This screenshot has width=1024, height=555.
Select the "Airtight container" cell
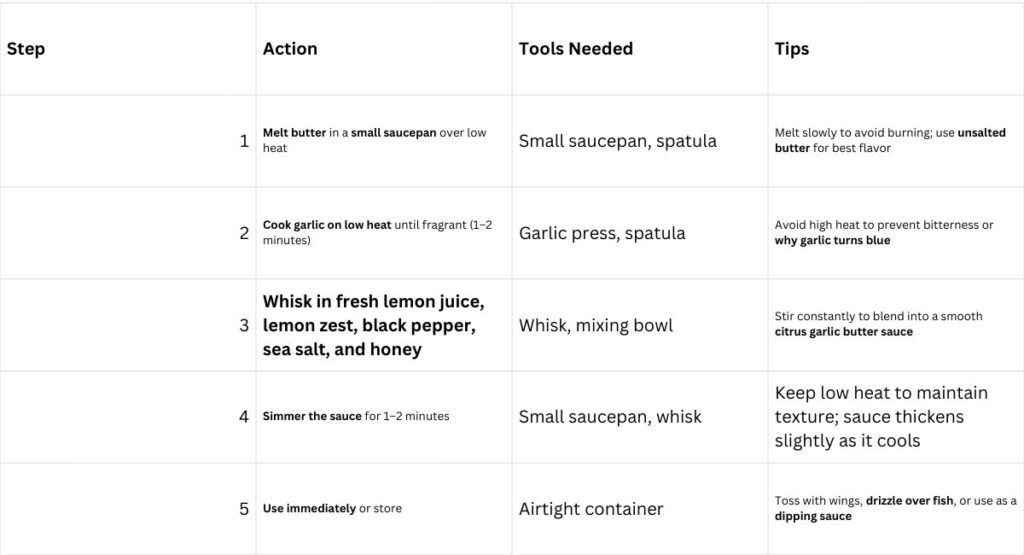pos(591,509)
